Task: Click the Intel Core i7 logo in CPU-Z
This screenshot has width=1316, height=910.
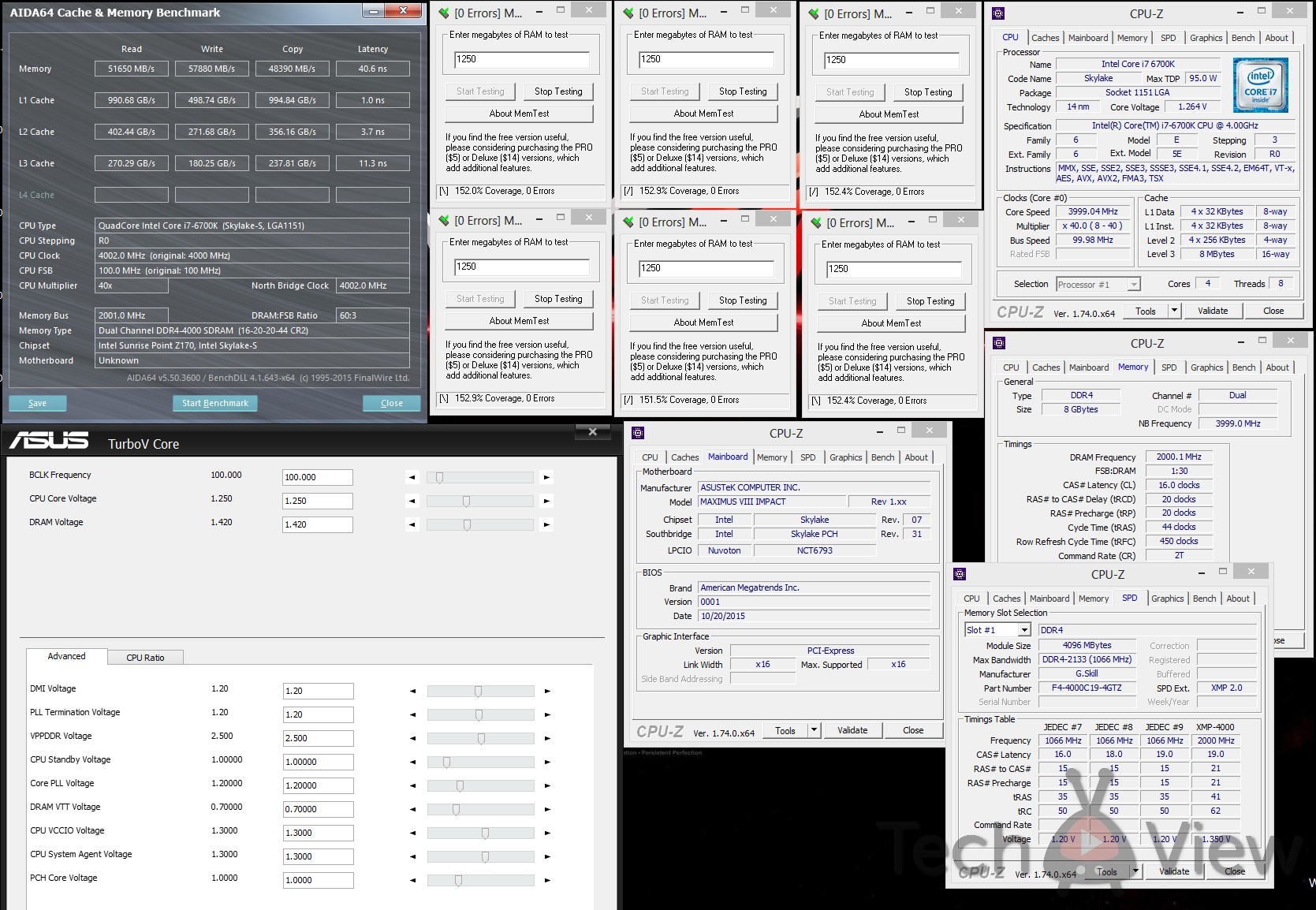Action: (x=1260, y=85)
